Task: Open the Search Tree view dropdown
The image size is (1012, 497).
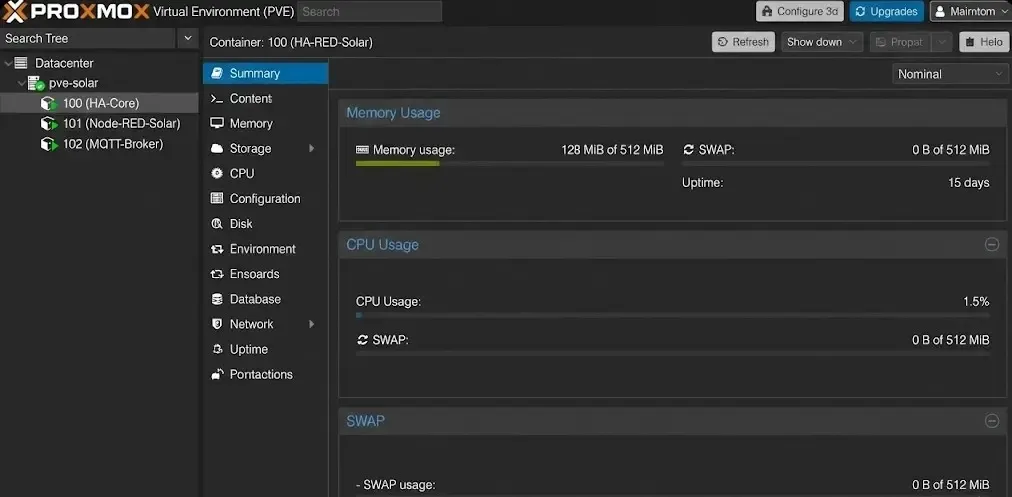Action: coord(188,38)
